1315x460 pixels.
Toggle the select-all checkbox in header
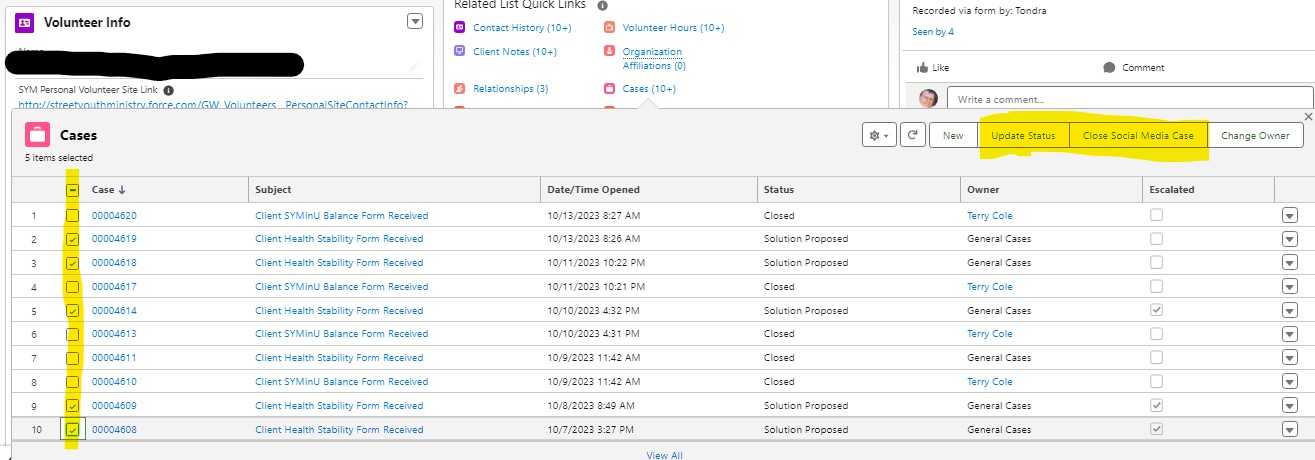(72, 190)
